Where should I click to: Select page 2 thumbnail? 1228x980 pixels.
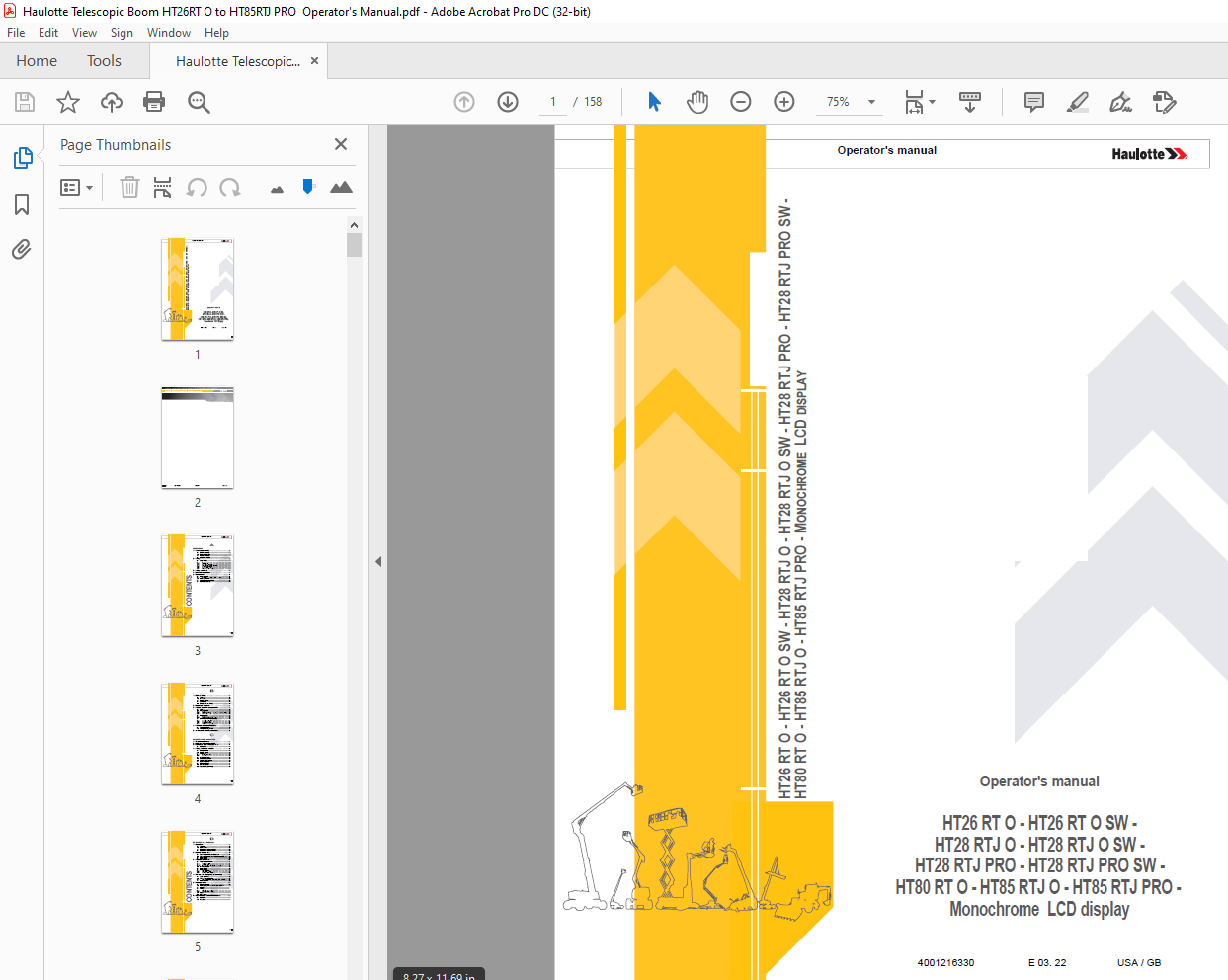[x=198, y=438]
